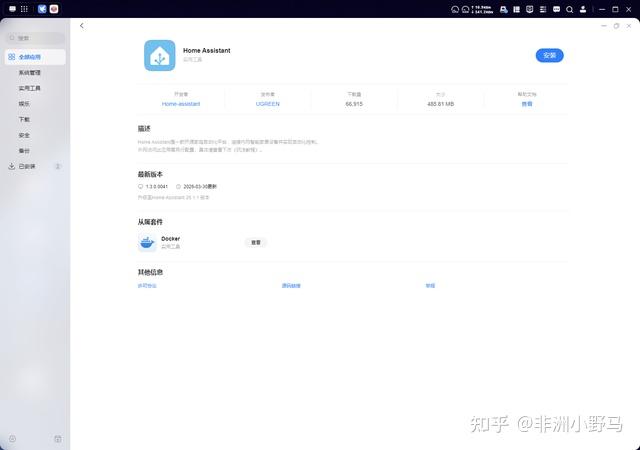This screenshot has height=450, width=640.
Task: Click the desktop icon in the top bar
Action: click(x=12, y=9)
